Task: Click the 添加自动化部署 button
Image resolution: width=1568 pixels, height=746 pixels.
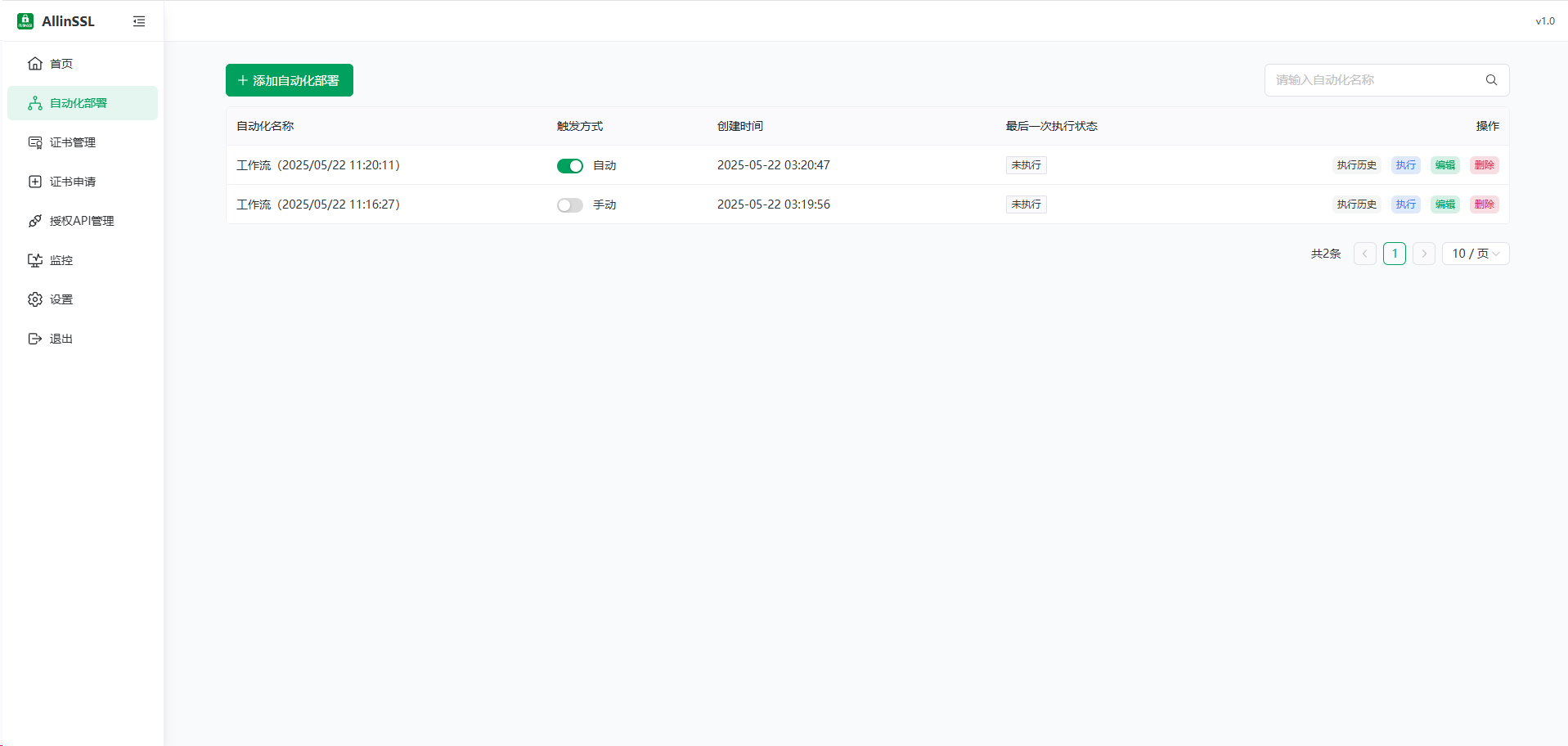Action: (289, 80)
